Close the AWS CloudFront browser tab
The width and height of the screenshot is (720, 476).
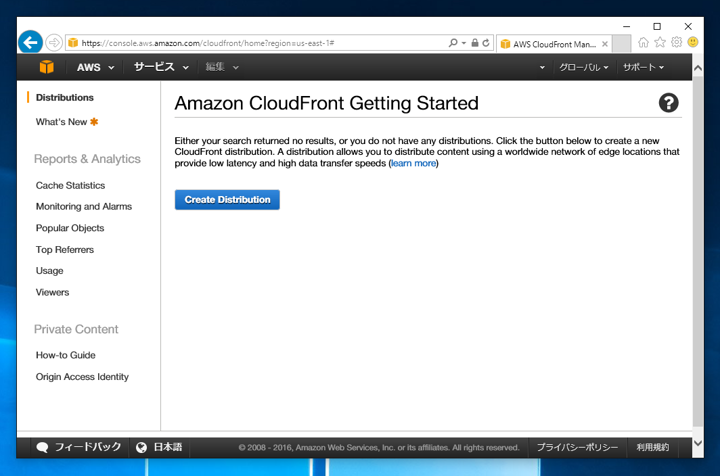point(605,44)
